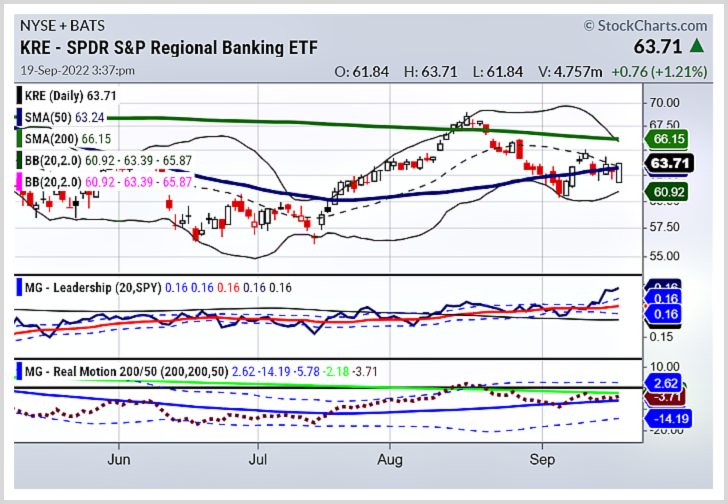Click the green 60.92 lower band tag
The height and width of the screenshot is (504, 728).
[666, 192]
